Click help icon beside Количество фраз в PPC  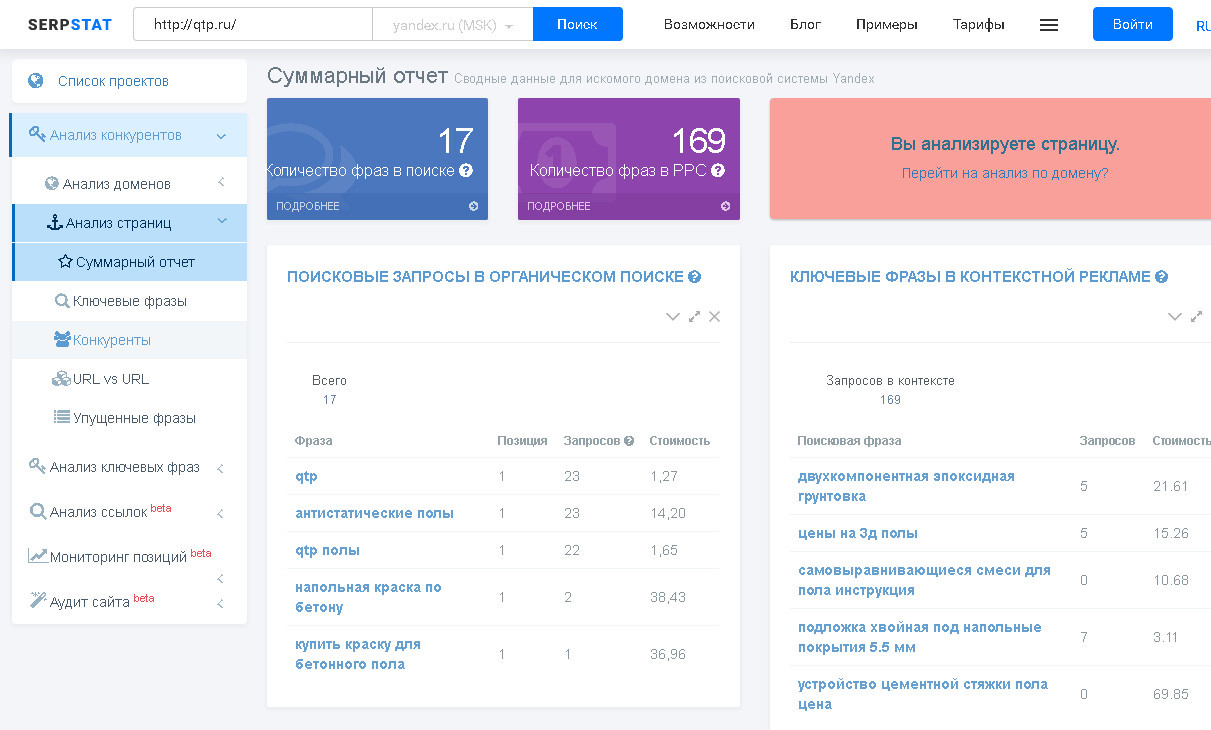point(718,171)
